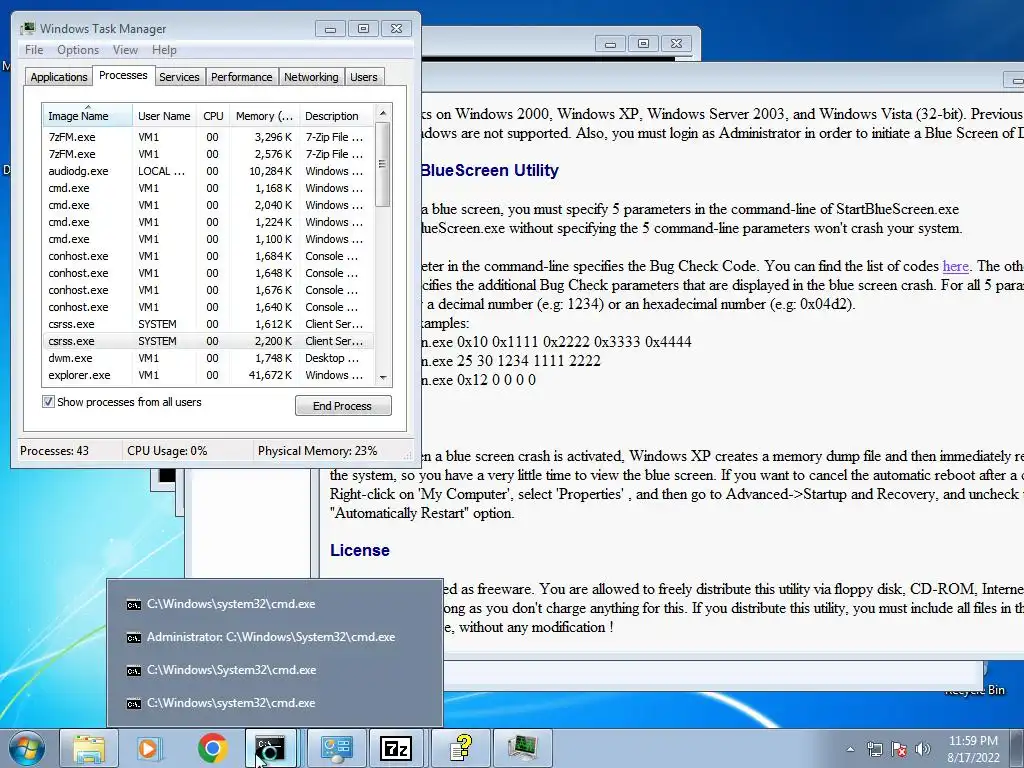Maximize the background window behind Task Manager
This screenshot has height=768, width=1024.
643,44
